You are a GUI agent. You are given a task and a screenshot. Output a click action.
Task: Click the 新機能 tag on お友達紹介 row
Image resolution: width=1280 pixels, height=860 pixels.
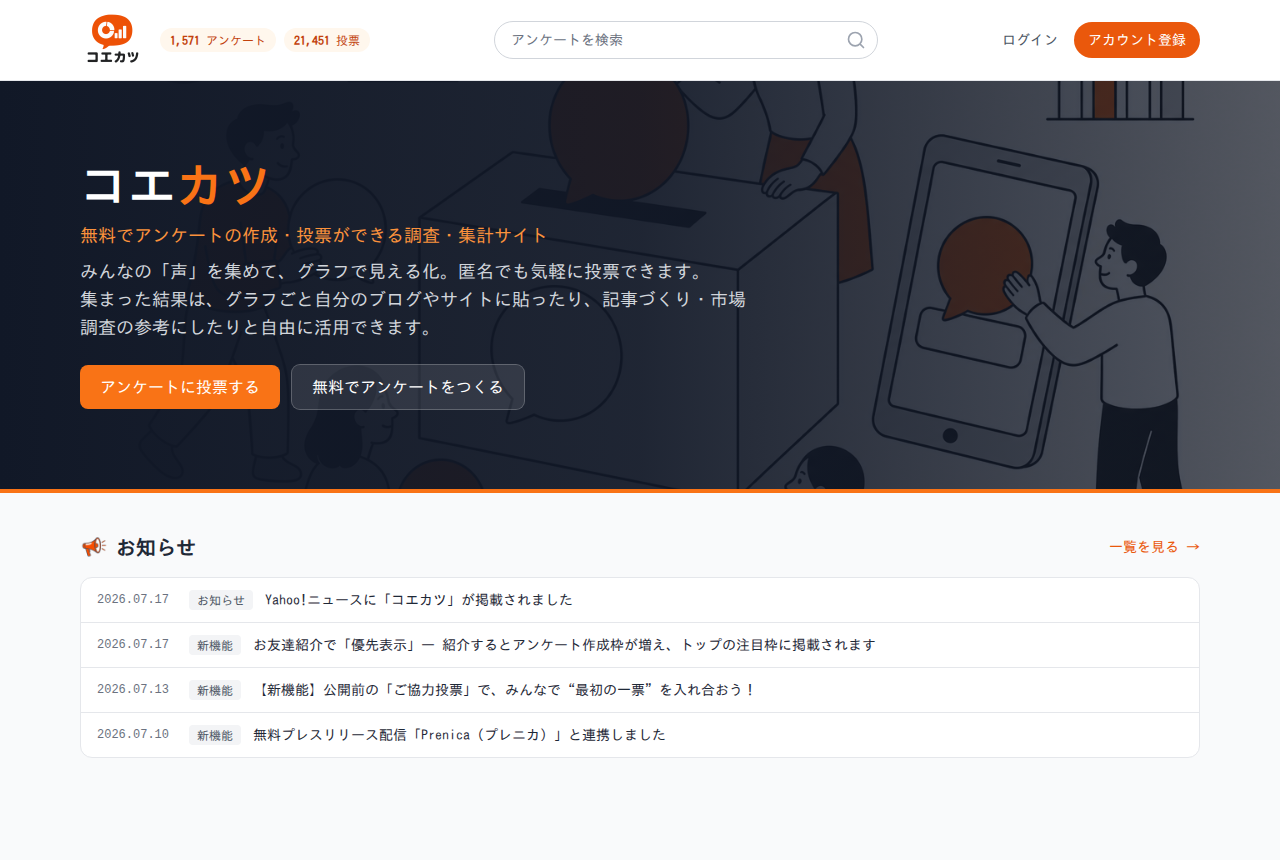(215, 645)
